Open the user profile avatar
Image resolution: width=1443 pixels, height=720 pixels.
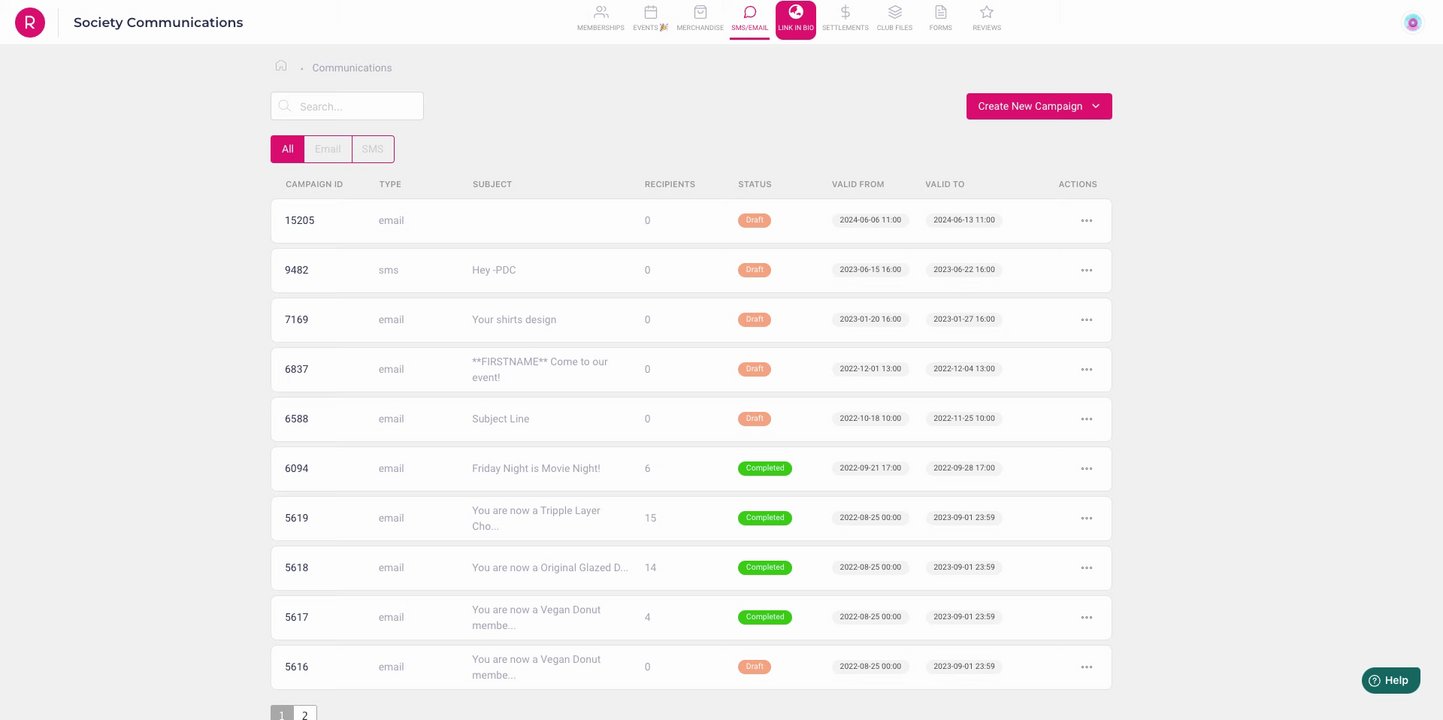point(1413,22)
